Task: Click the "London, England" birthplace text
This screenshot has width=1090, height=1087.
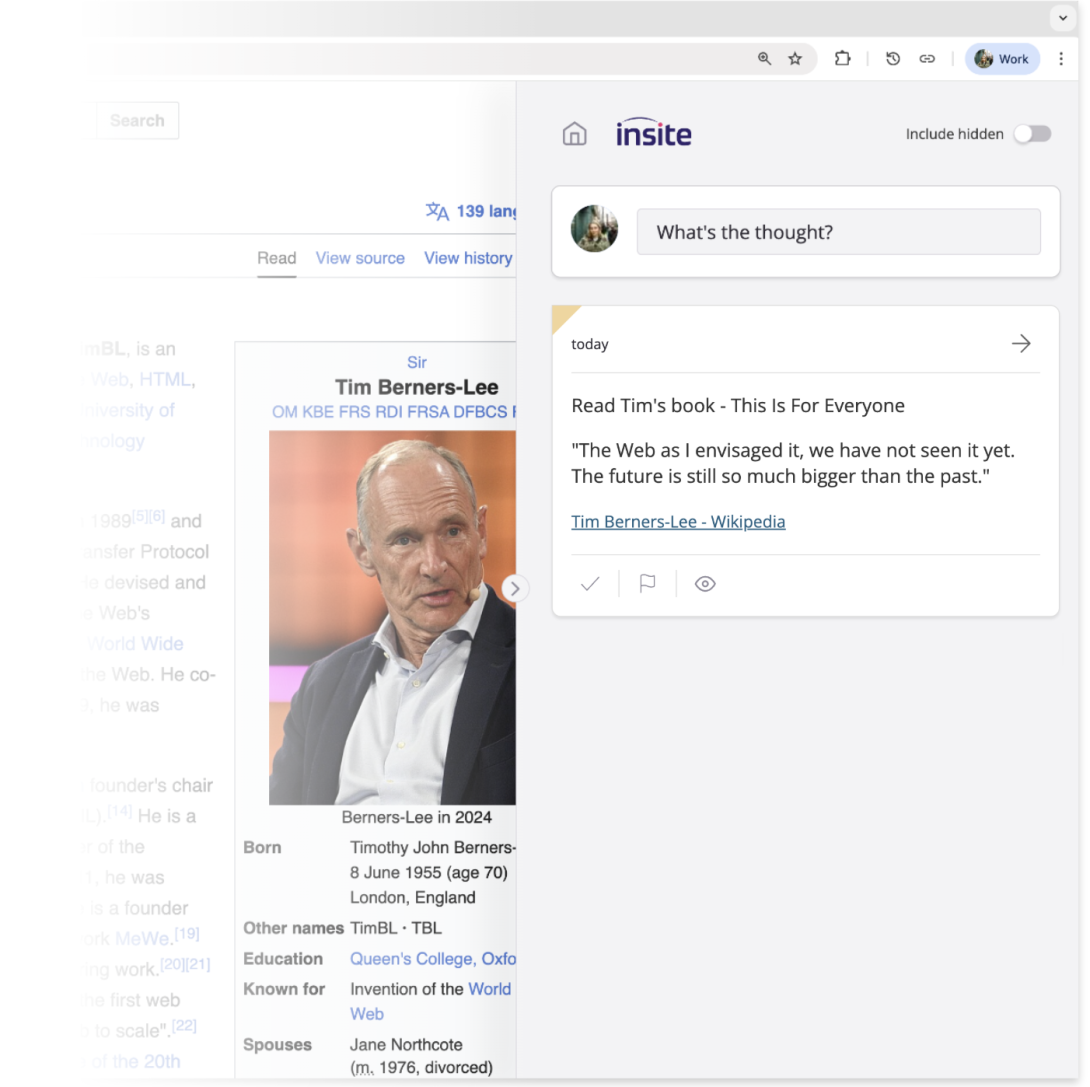Action: tap(412, 897)
